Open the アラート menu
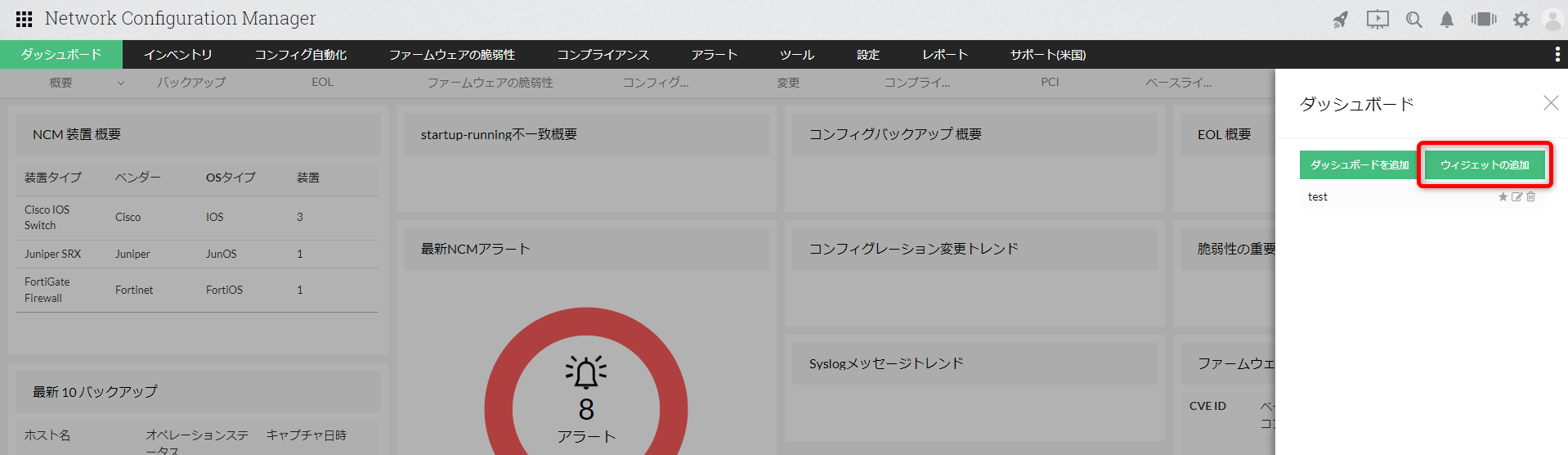Image resolution: width=1568 pixels, height=455 pixels. (715, 55)
